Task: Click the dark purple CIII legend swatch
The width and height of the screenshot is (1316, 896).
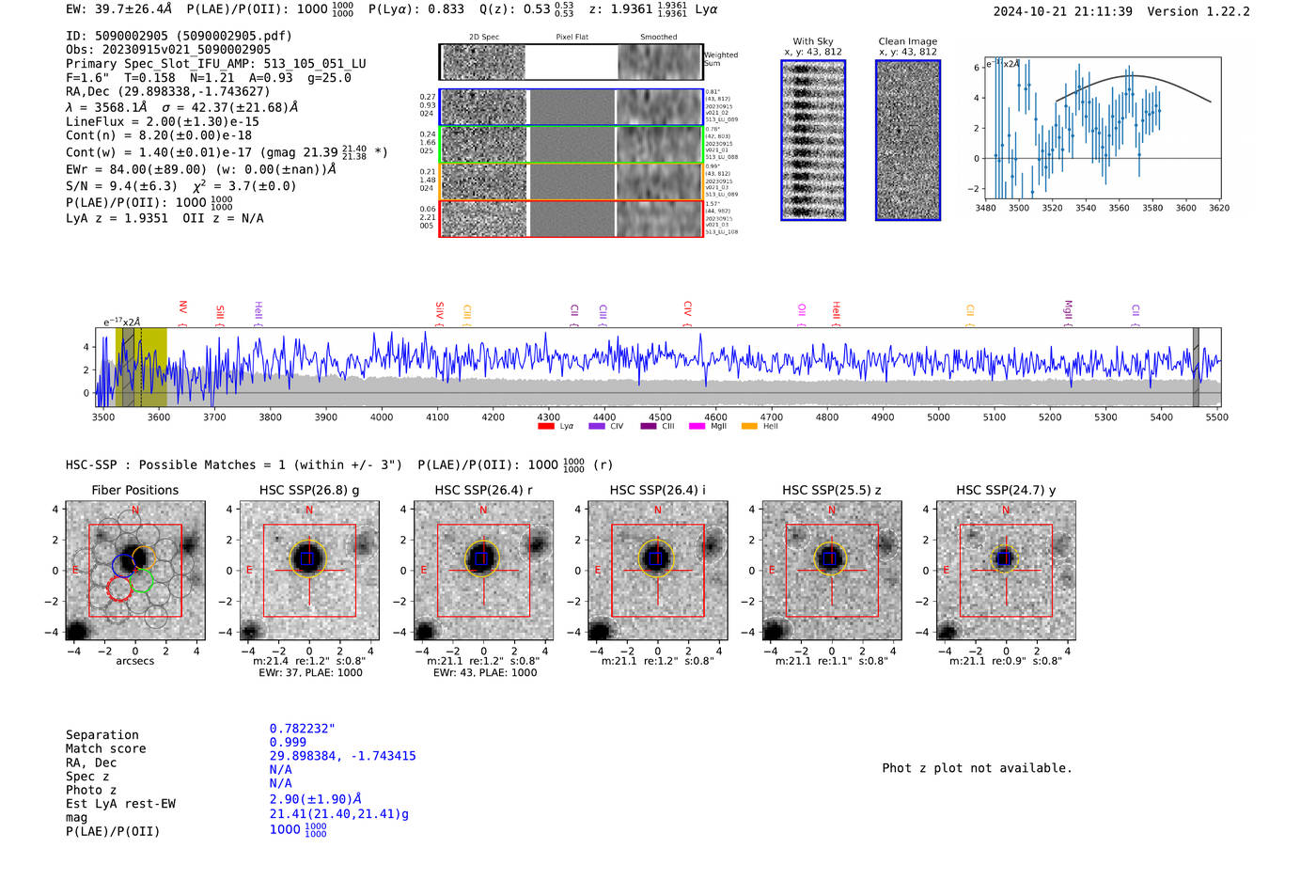Action: click(x=649, y=427)
